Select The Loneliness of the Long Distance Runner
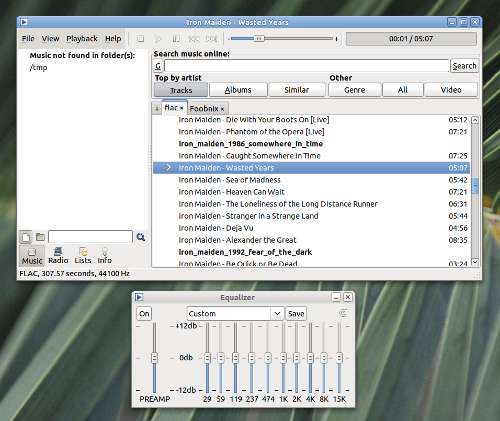 [311, 204]
